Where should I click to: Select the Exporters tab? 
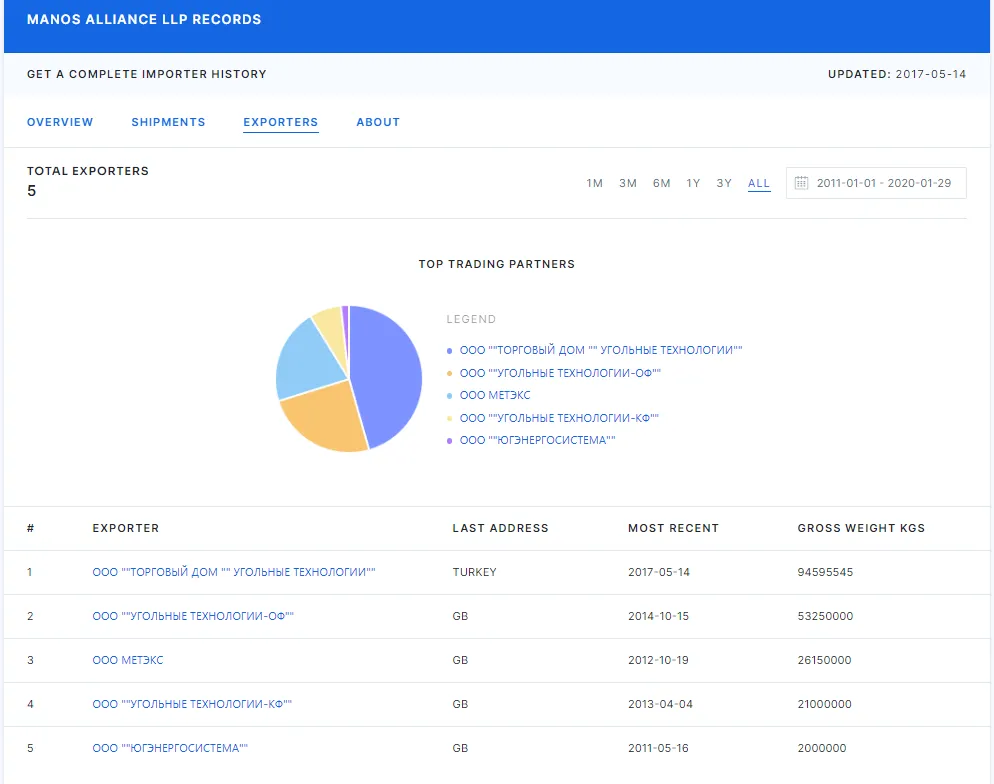point(280,122)
